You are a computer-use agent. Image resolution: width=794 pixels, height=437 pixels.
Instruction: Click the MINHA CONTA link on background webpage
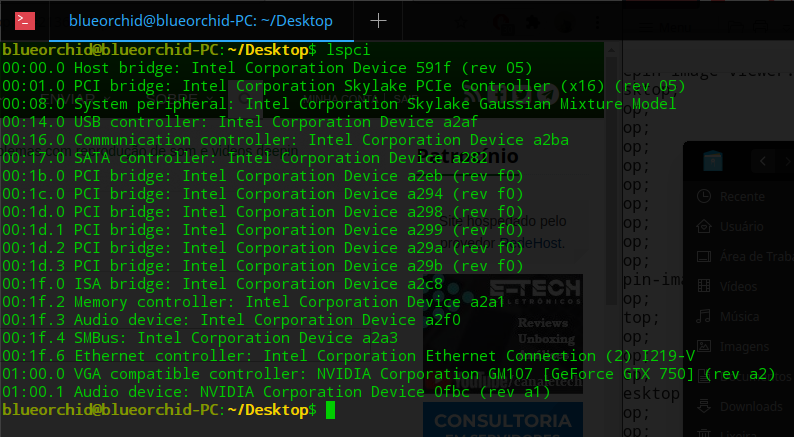click(340, 99)
